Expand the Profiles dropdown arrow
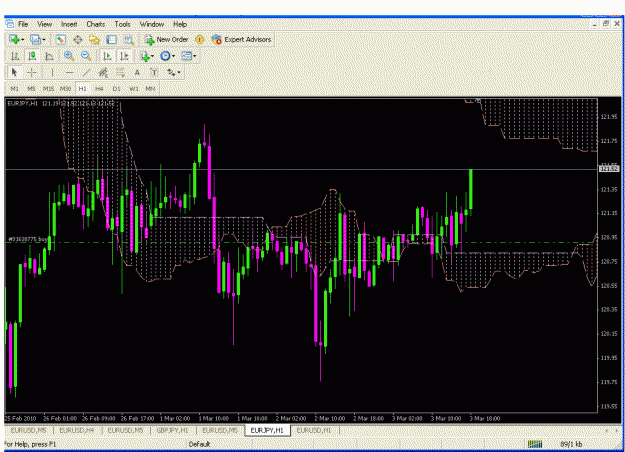Image resolution: width=625 pixels, height=452 pixels. coord(44,40)
